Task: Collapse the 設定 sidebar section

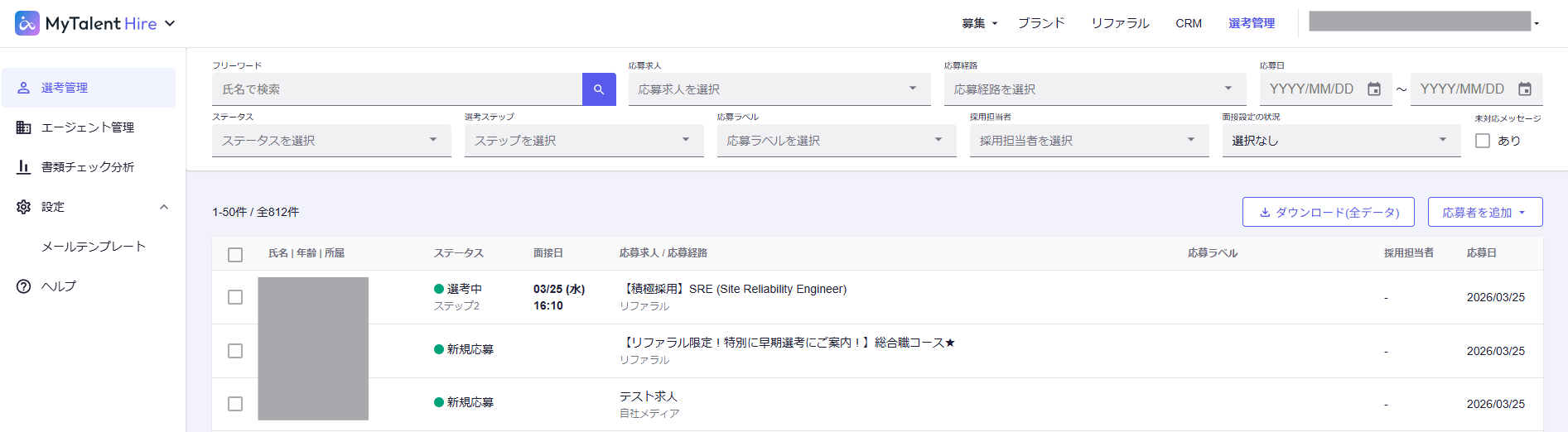Action: point(164,207)
